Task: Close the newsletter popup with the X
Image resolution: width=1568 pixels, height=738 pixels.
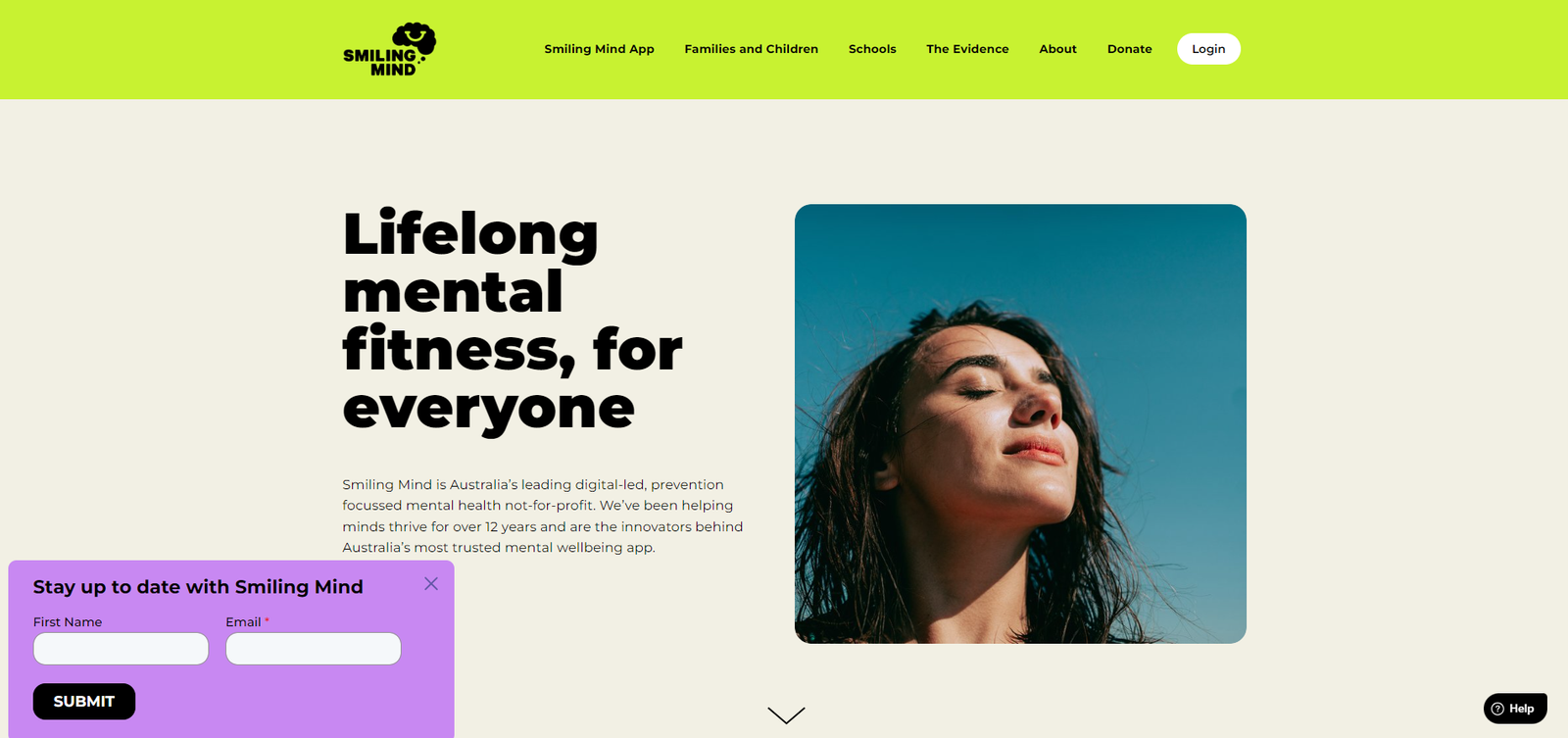Action: tap(431, 583)
